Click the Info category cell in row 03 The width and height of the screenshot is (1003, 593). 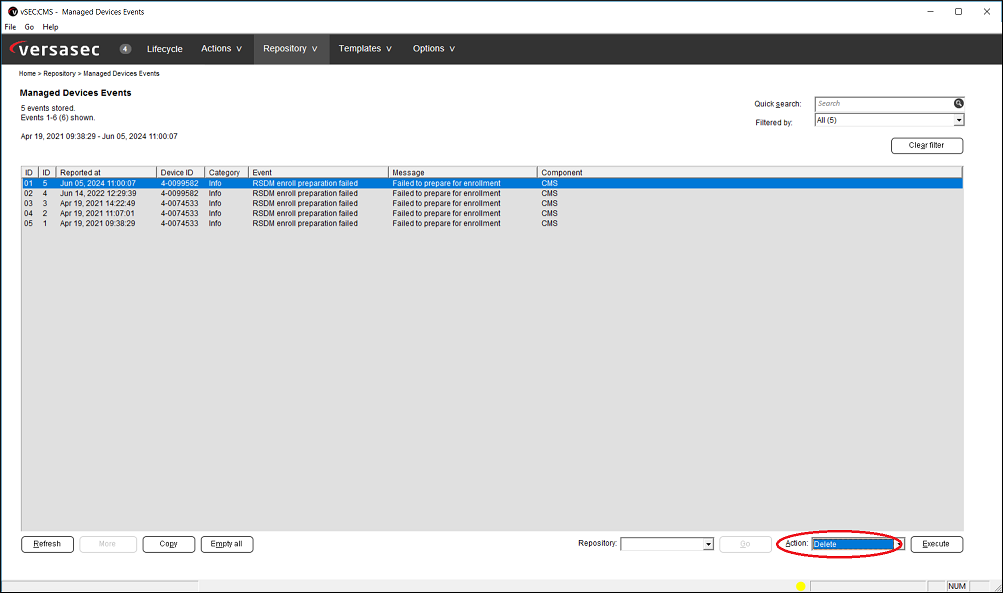pyautogui.click(x=215, y=203)
